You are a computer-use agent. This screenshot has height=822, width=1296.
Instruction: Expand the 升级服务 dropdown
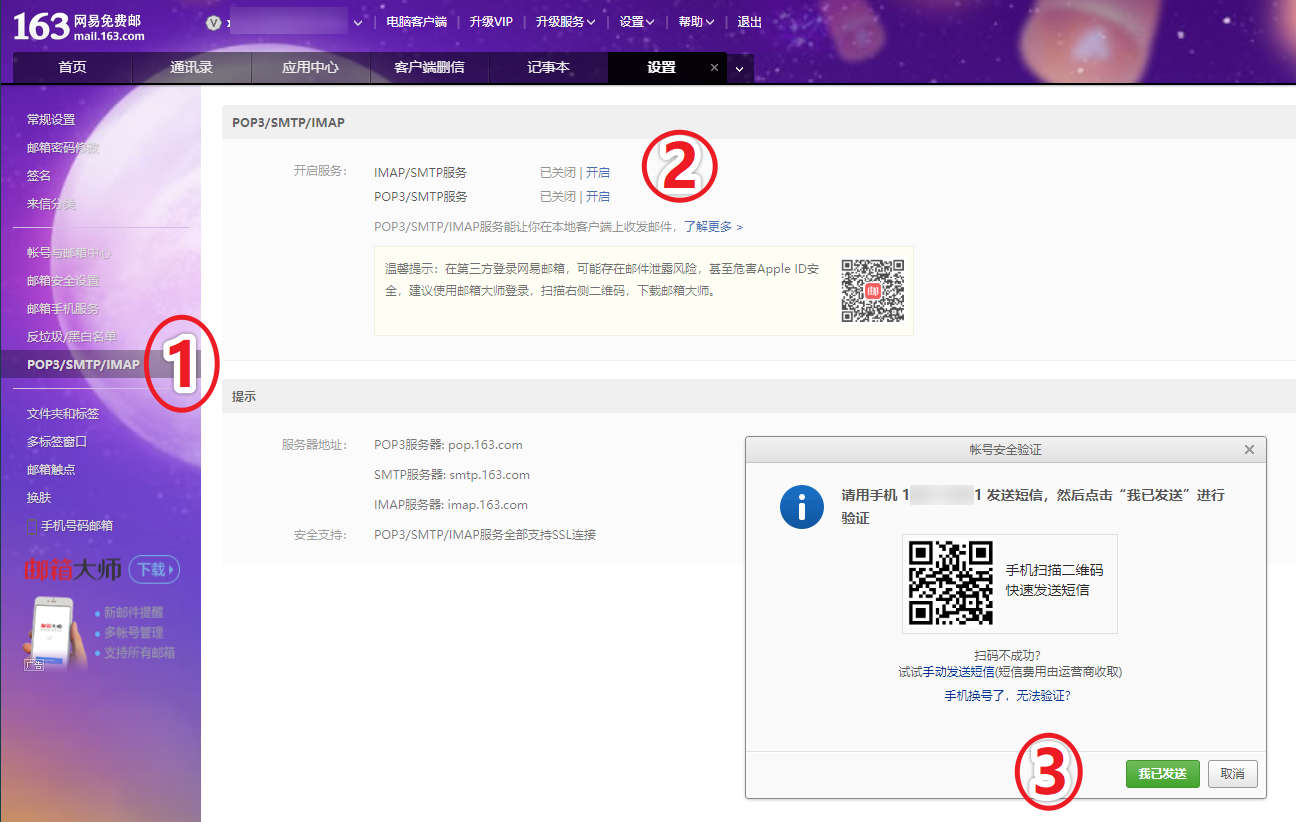(565, 22)
